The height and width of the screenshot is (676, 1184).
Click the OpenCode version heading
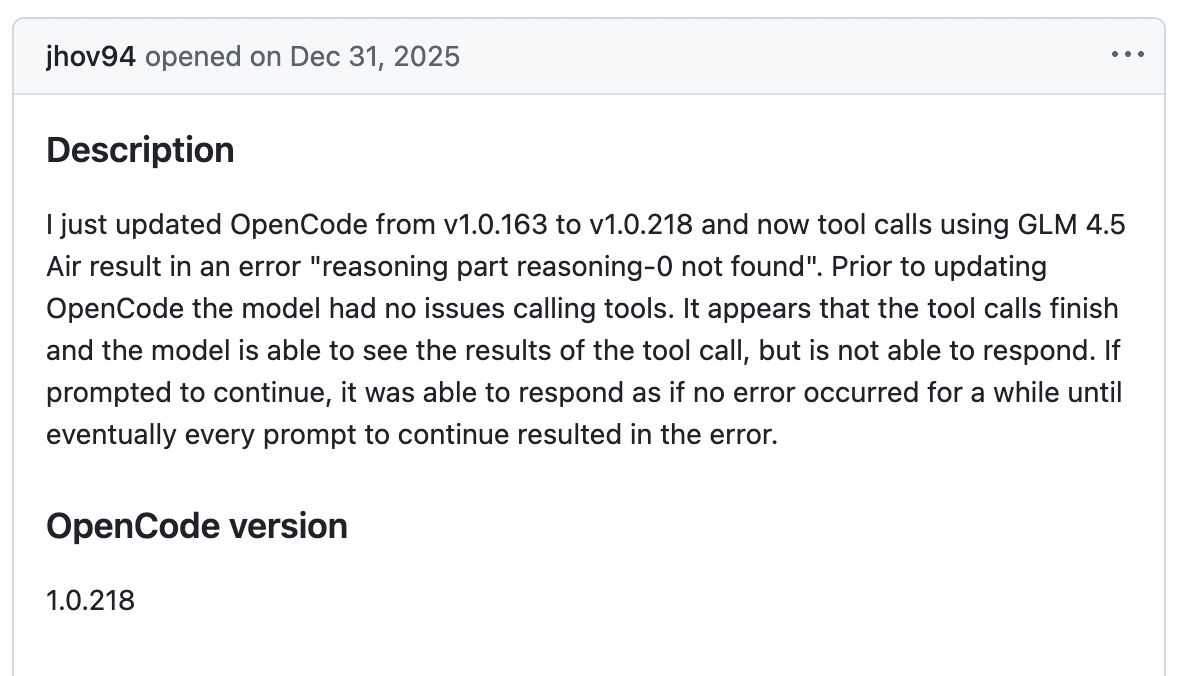(x=197, y=526)
